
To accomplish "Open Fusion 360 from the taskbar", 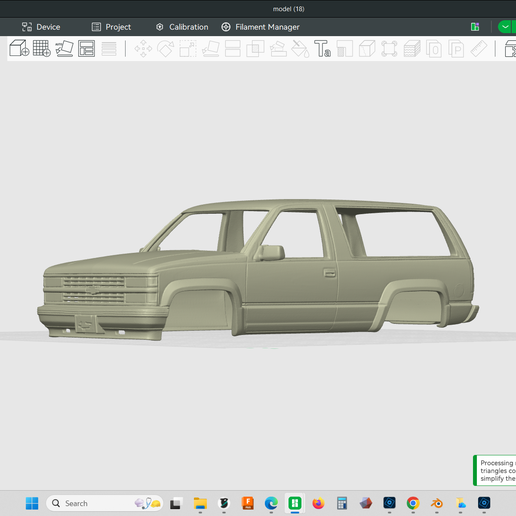I will [x=248, y=503].
